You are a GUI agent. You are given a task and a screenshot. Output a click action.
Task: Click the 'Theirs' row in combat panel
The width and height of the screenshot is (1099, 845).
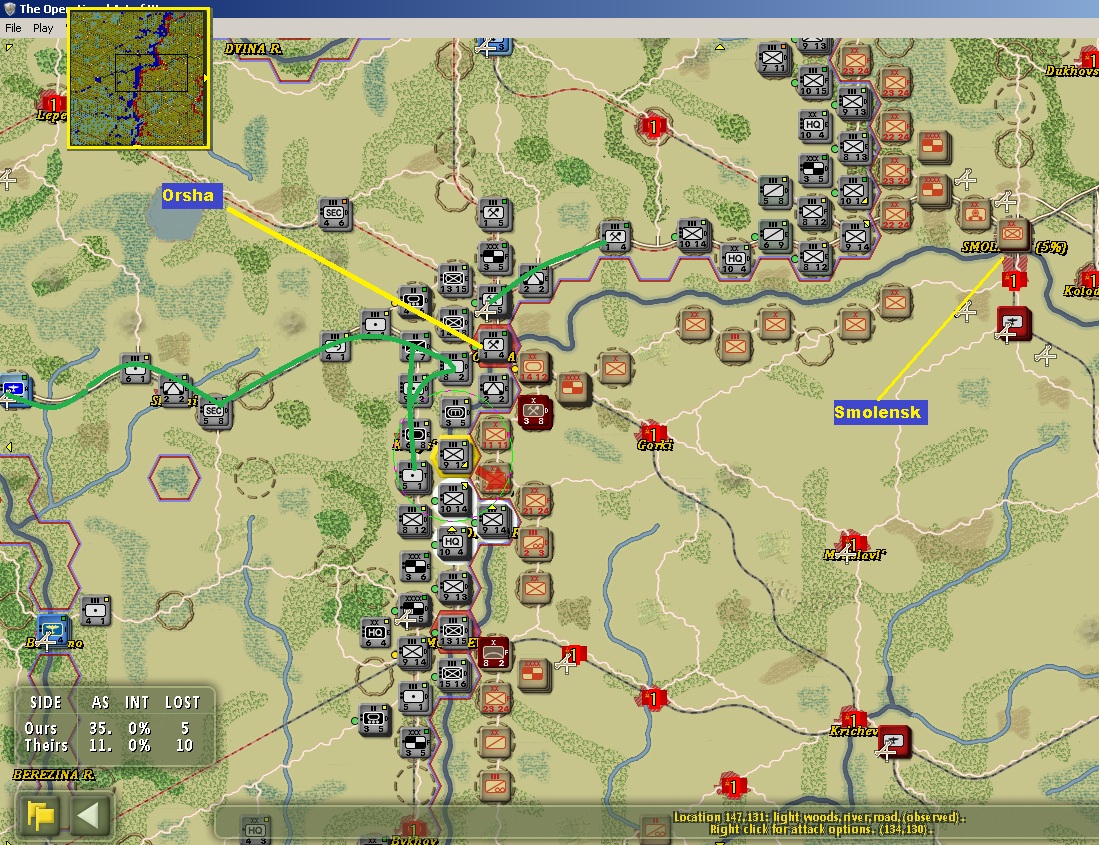(109, 746)
